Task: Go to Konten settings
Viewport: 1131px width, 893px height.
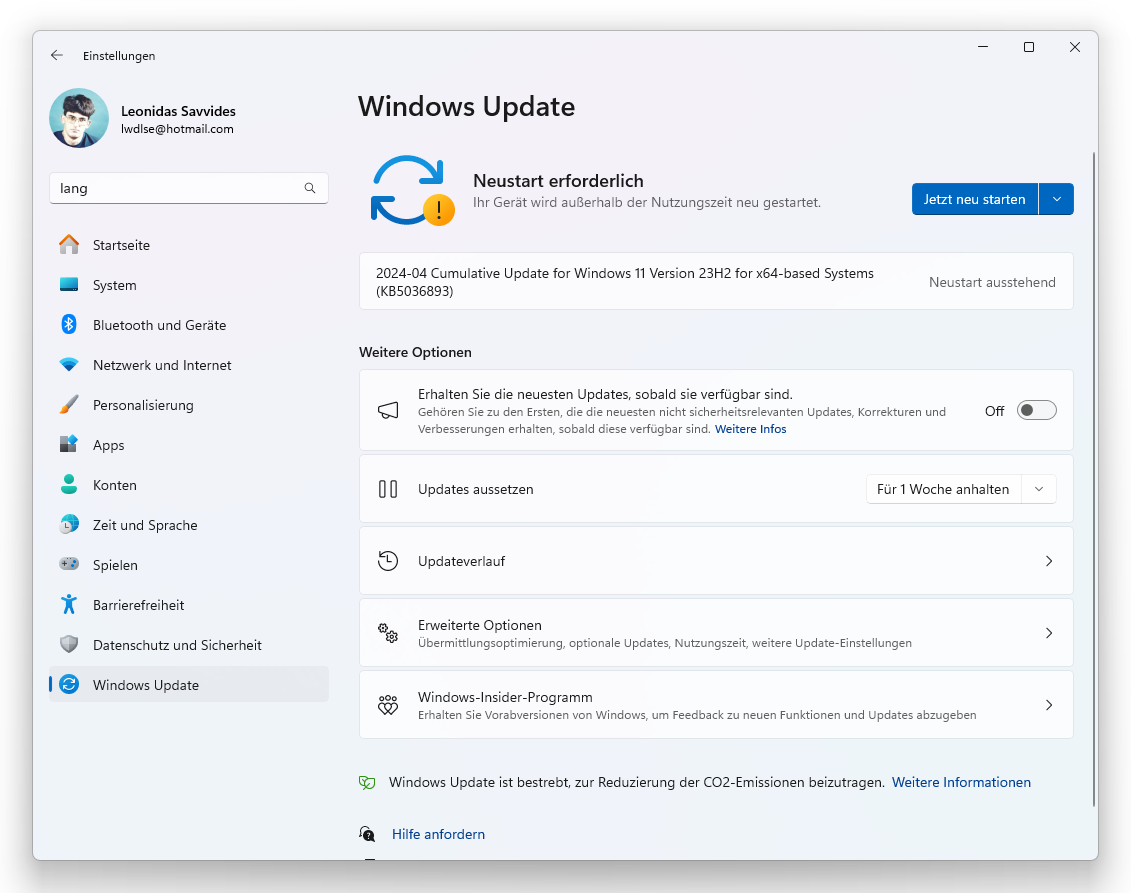Action: tap(189, 485)
